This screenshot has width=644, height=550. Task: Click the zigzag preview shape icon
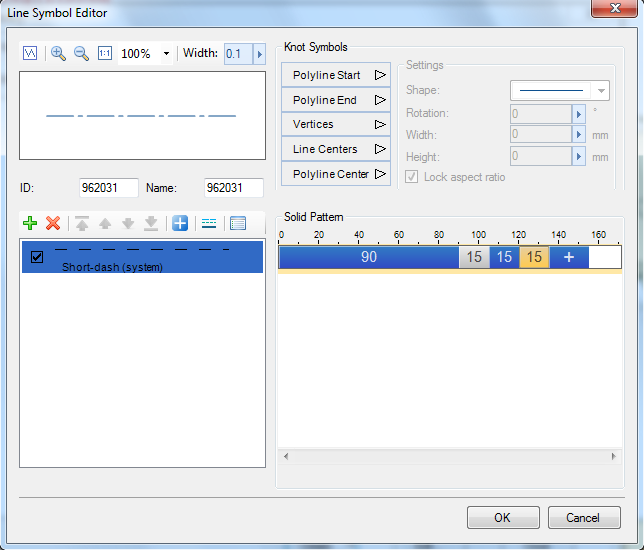(x=30, y=53)
